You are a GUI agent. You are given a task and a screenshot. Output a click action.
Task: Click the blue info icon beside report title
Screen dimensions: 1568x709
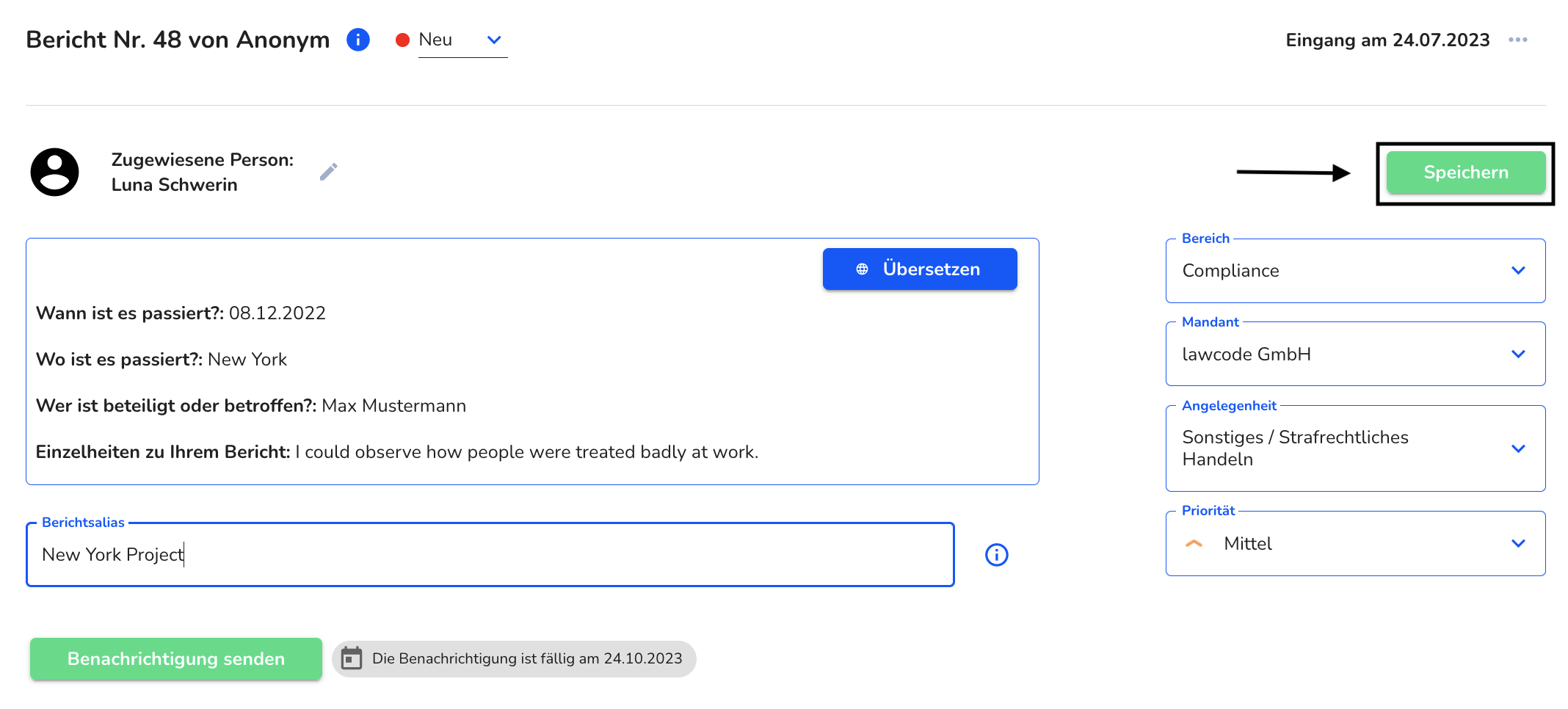358,40
